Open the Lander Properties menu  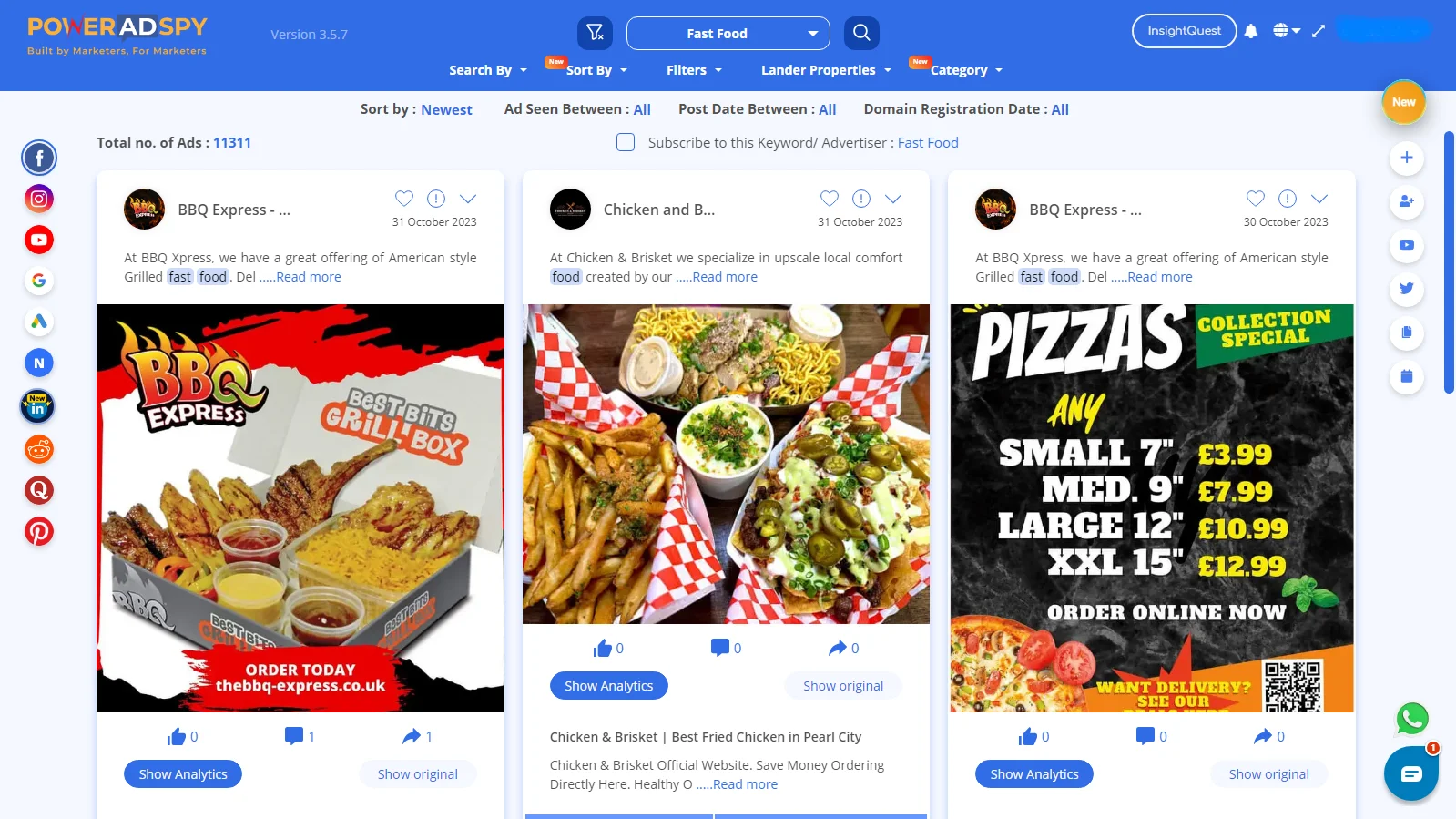click(x=826, y=70)
